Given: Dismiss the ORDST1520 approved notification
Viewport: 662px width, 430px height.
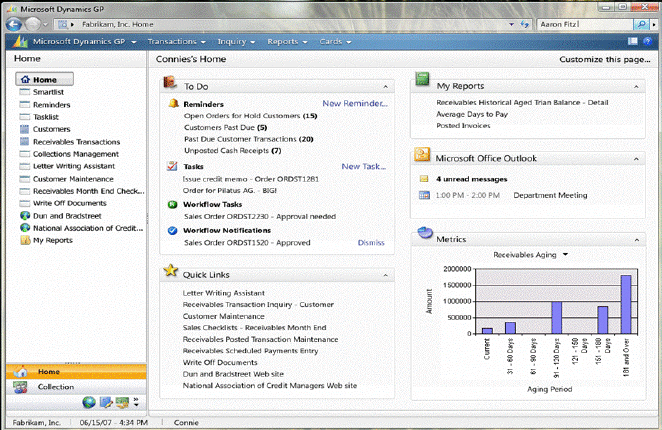Looking at the screenshot, I should 371,242.
